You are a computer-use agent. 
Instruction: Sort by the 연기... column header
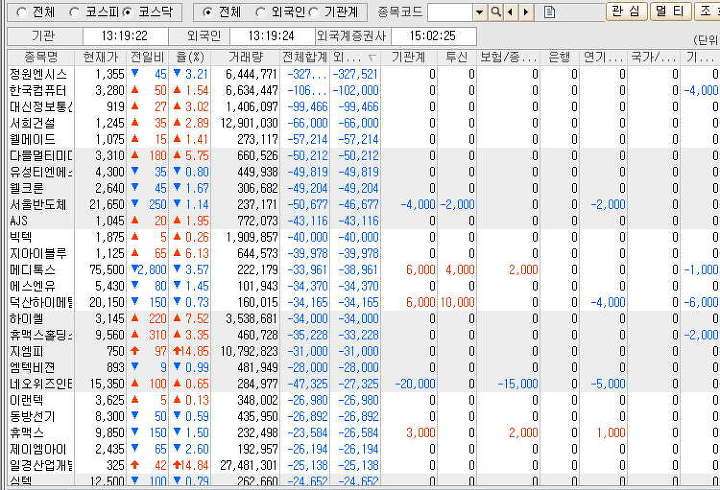click(603, 57)
